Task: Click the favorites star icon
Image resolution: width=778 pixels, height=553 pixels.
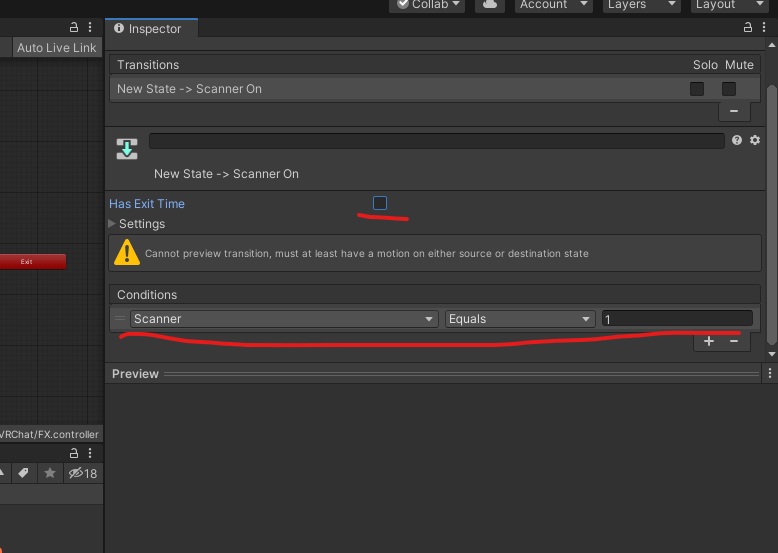Action: coord(49,473)
